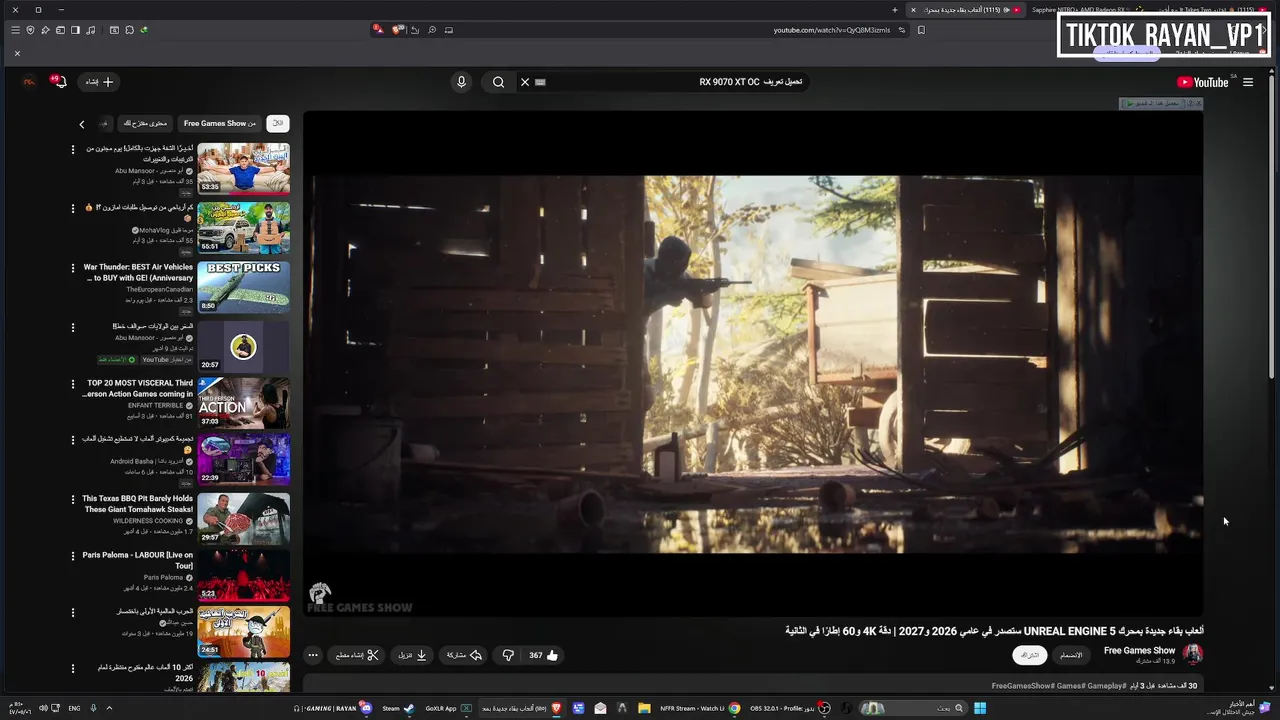The image size is (1280, 720).
Task: Toggle browser sidebar panel icon
Action: [x=75, y=30]
